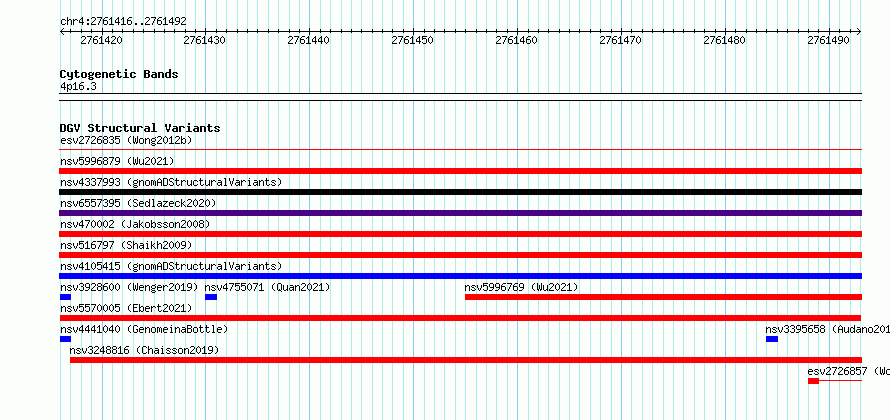Select the long blue nsv4105415 bar
Viewport: 890px width, 420px height.
pos(460,276)
